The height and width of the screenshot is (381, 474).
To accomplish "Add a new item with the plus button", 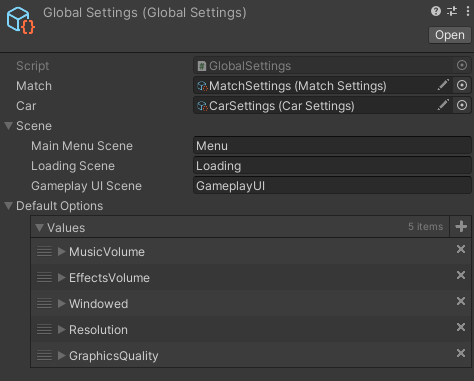I will coord(461,227).
